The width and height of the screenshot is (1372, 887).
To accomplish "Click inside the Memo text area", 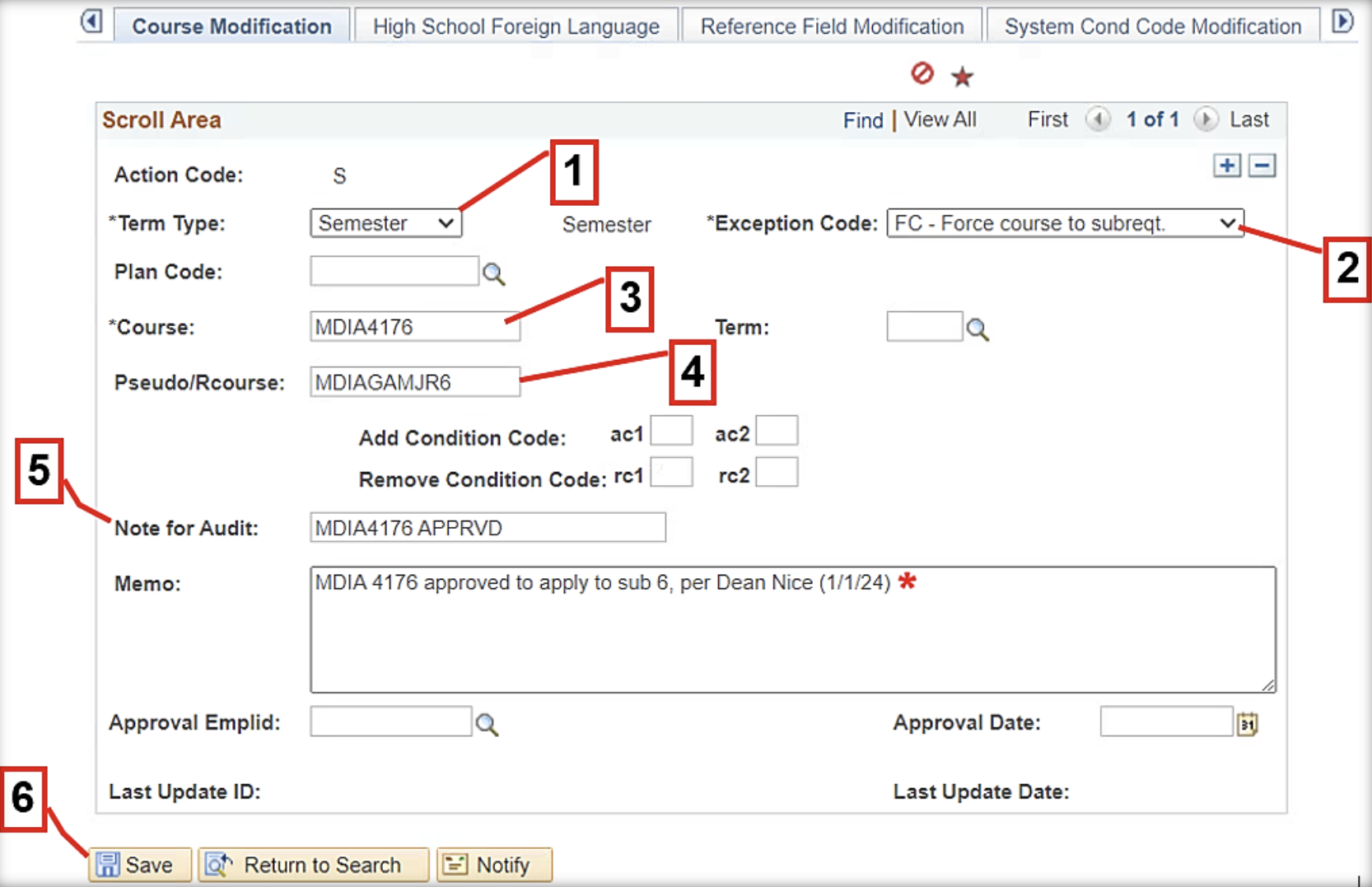I will [x=791, y=630].
